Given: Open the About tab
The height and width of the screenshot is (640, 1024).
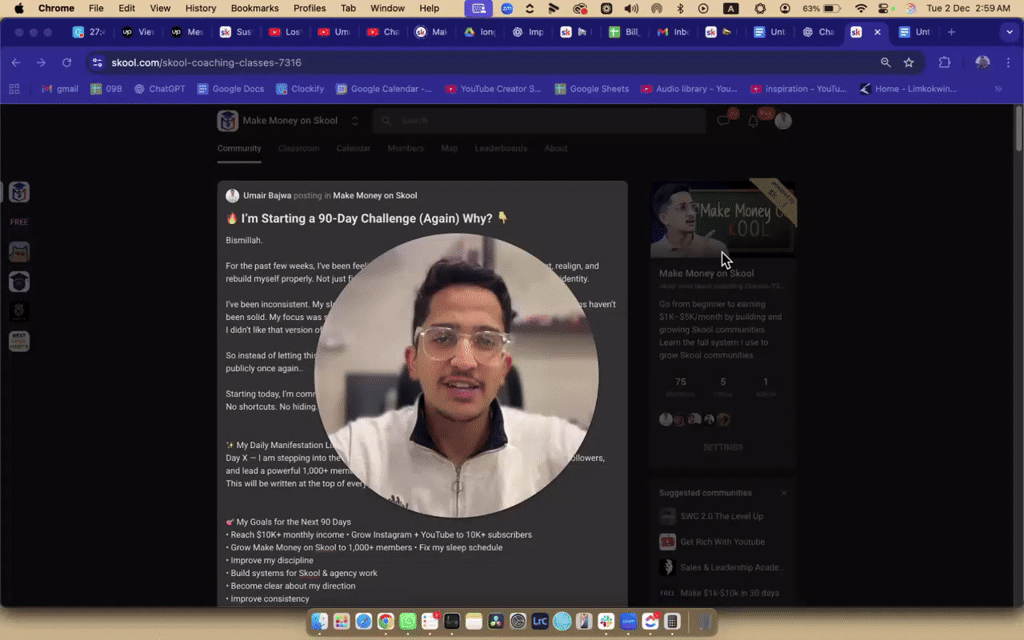Looking at the screenshot, I should coord(556,148).
